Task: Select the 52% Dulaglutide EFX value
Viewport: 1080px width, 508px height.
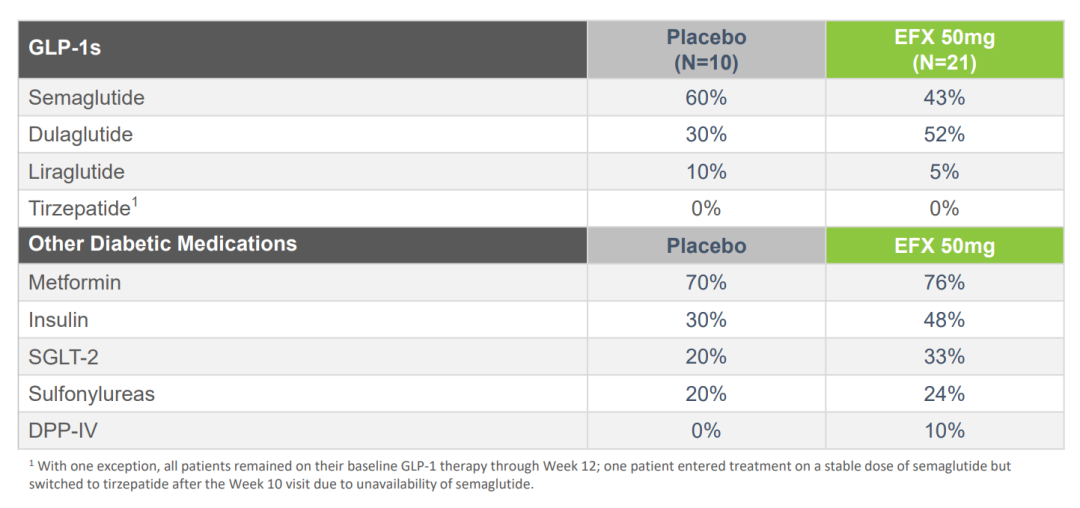Action: [944, 134]
